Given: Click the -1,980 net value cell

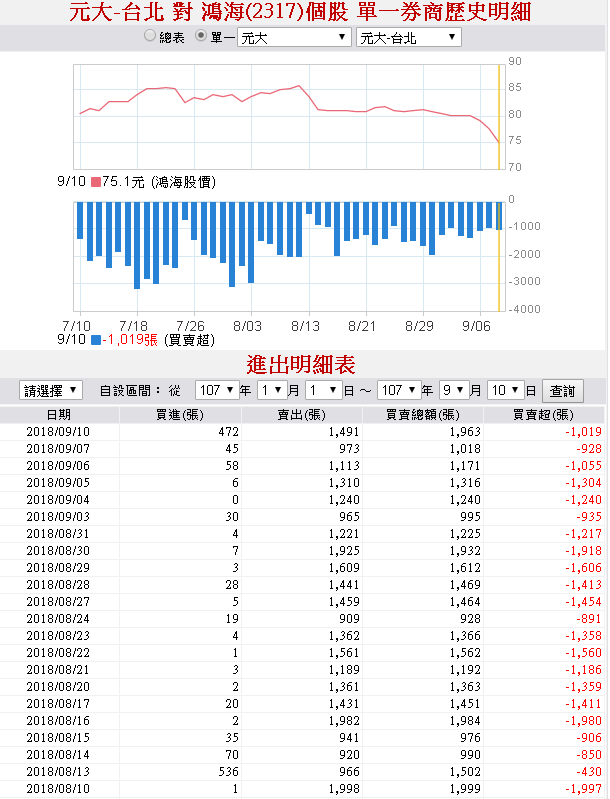Looking at the screenshot, I should (x=584, y=721).
